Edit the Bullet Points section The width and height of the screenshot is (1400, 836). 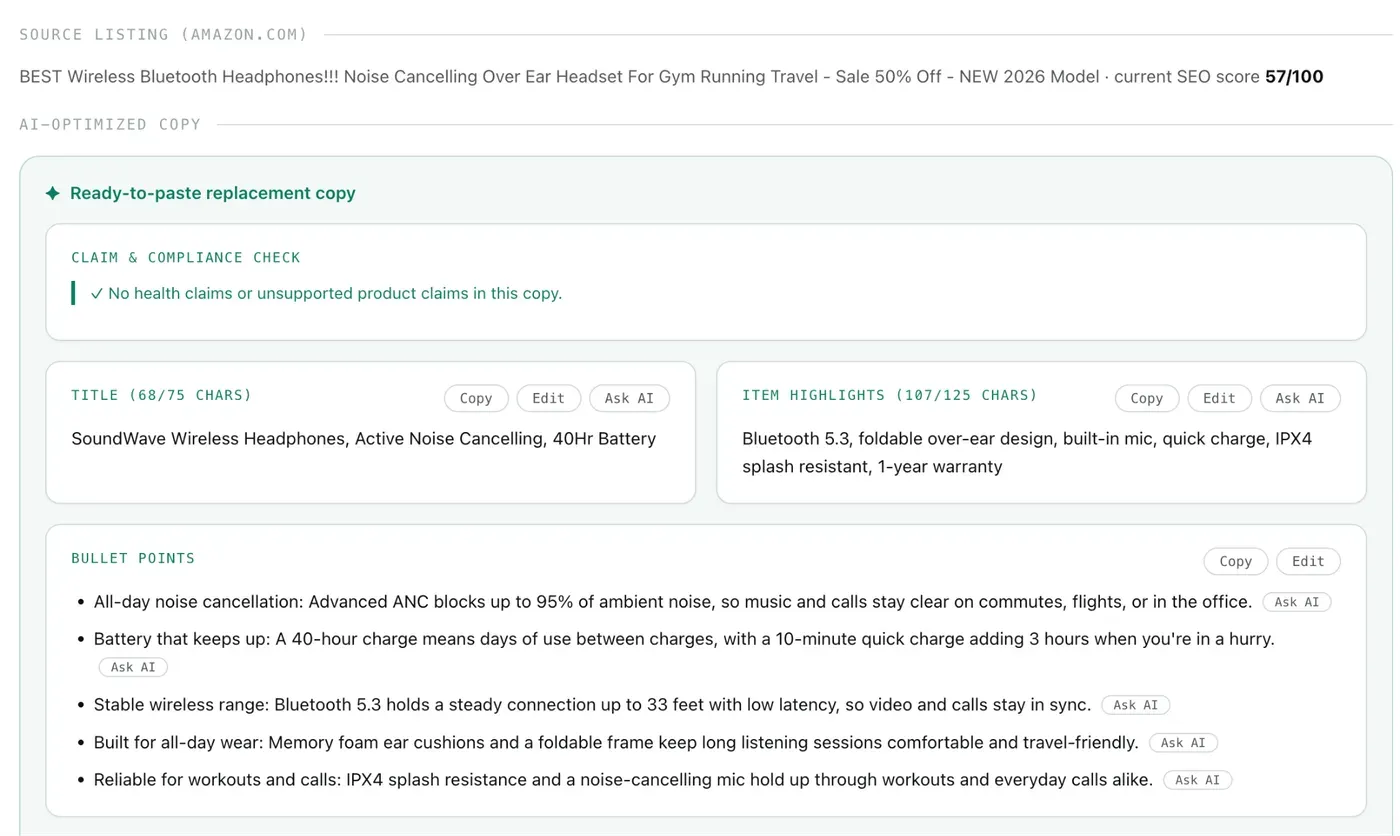pos(1308,561)
